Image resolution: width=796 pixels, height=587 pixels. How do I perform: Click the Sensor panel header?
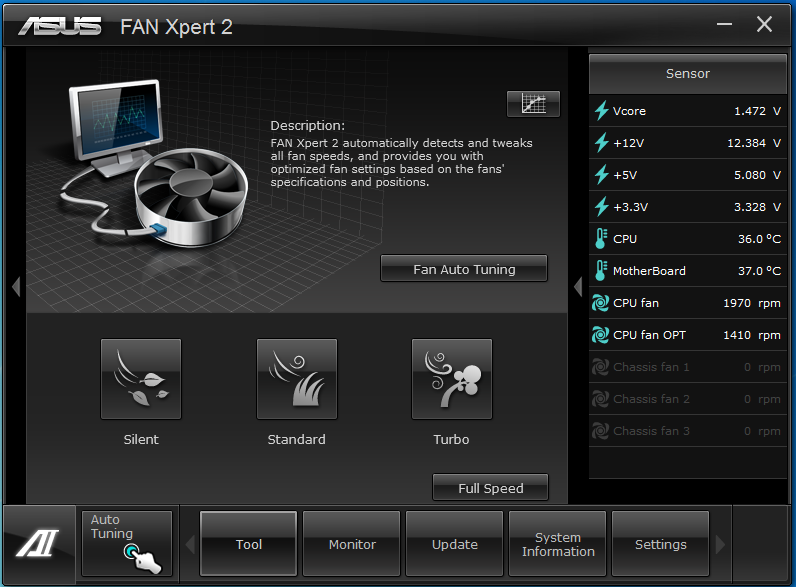pyautogui.click(x=688, y=74)
